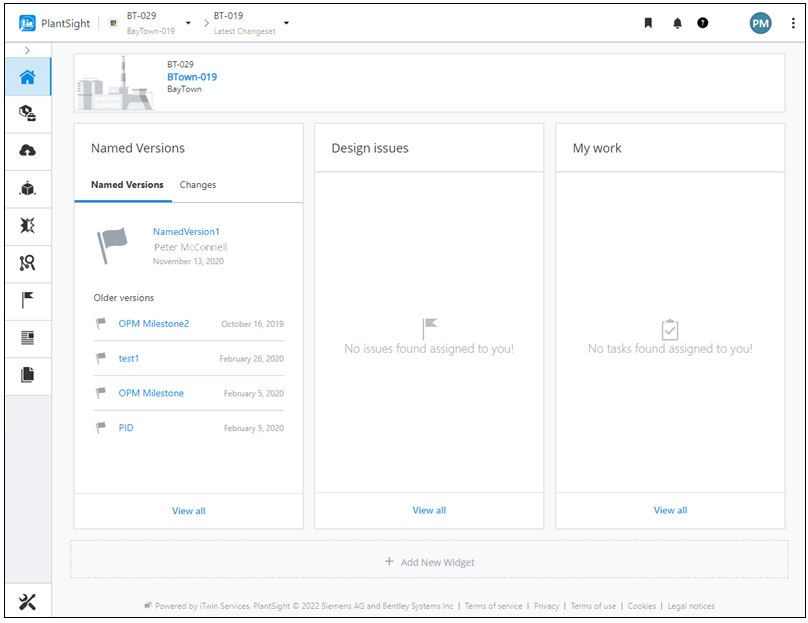Open the documents icon in sidebar

28,375
